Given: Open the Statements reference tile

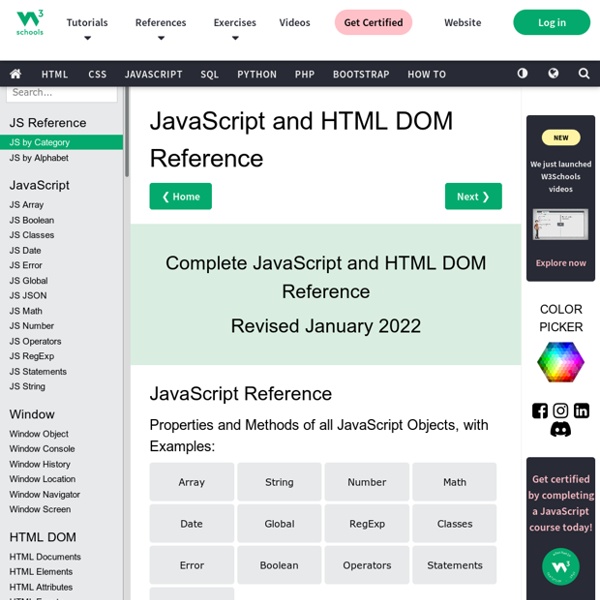Looking at the screenshot, I should (x=455, y=565).
